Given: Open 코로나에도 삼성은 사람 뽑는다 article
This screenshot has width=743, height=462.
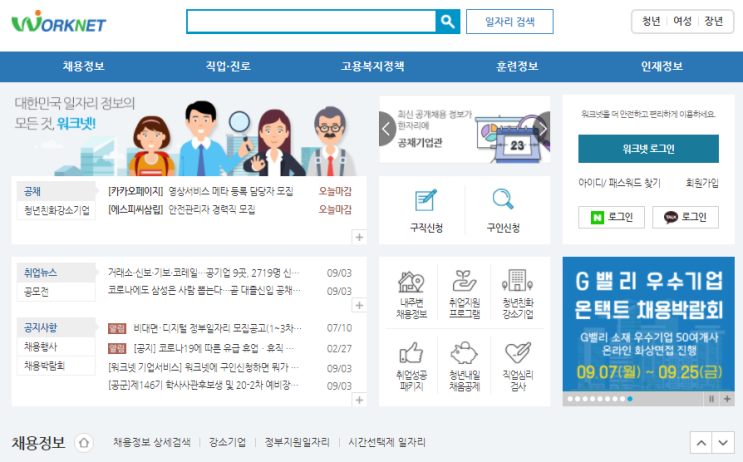Looking at the screenshot, I should [204, 290].
